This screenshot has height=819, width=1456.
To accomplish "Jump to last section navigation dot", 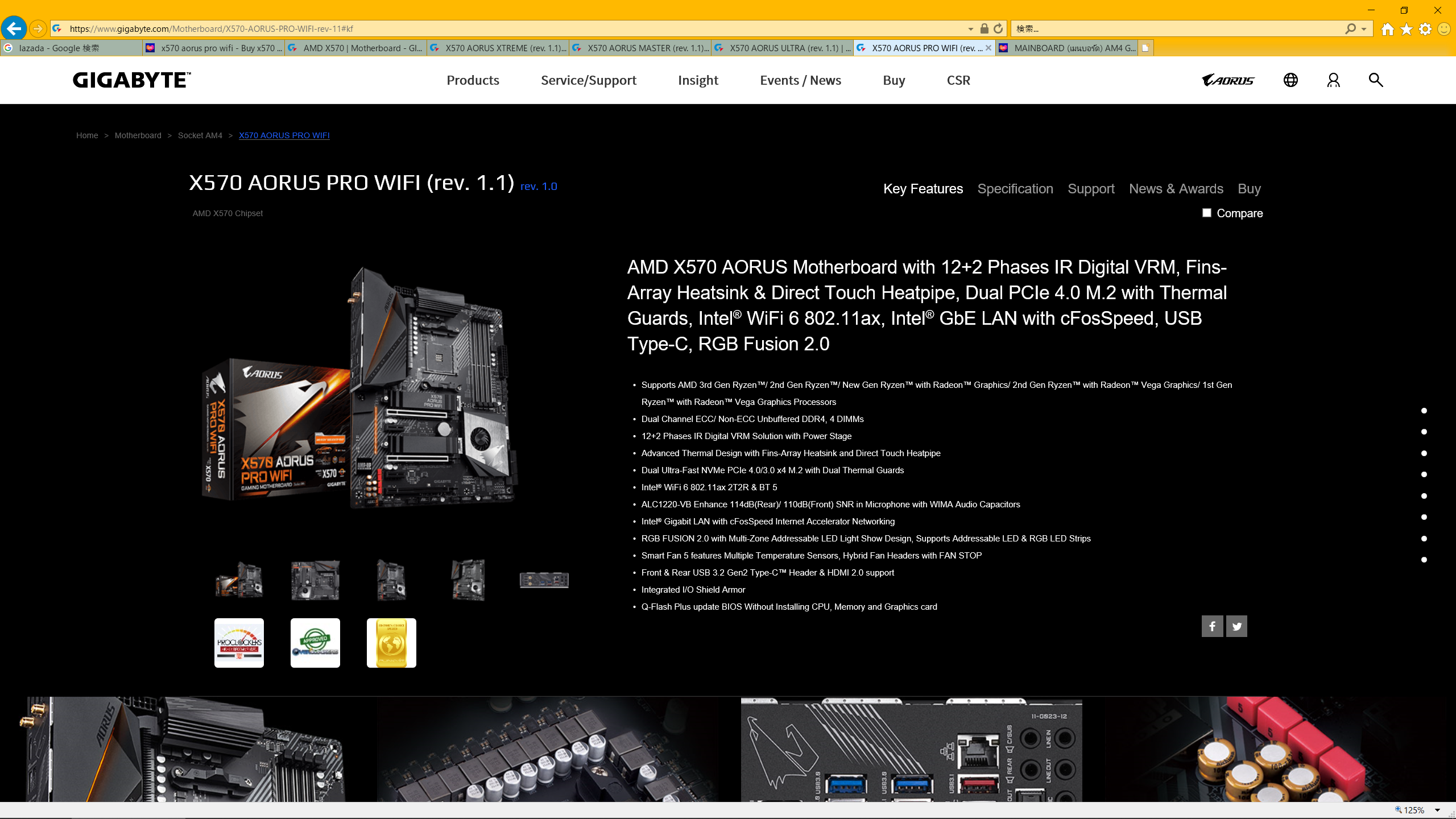I will (1424, 560).
